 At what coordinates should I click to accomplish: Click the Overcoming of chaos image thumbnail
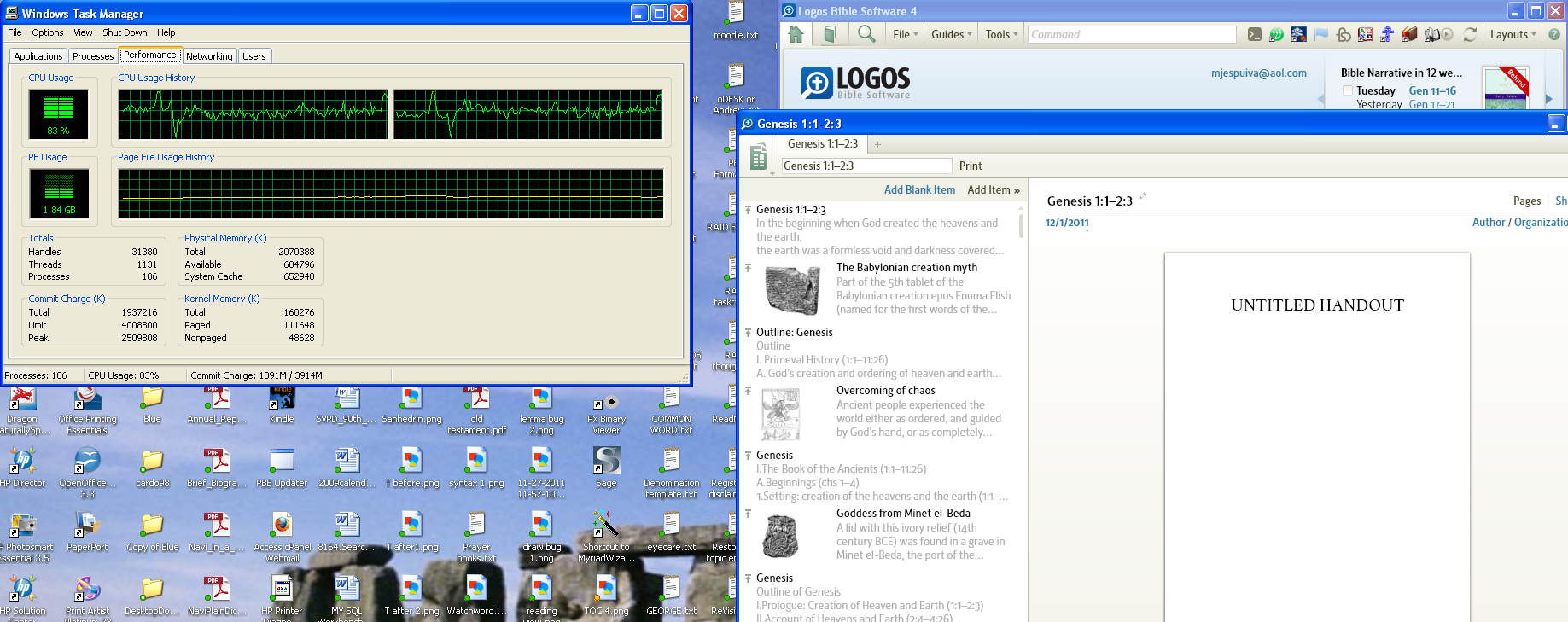tap(780, 415)
